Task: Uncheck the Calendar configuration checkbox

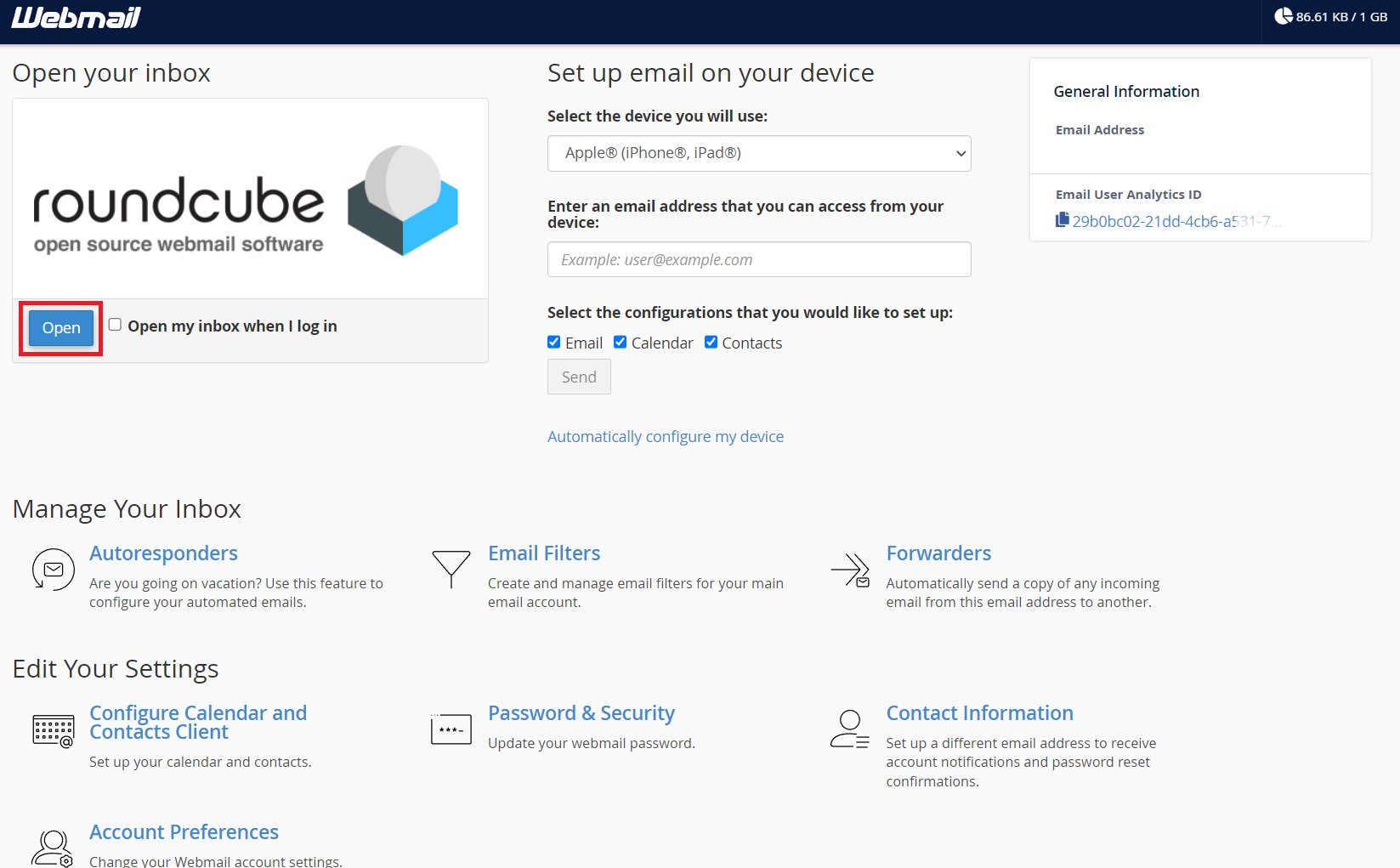Action: tap(621, 342)
